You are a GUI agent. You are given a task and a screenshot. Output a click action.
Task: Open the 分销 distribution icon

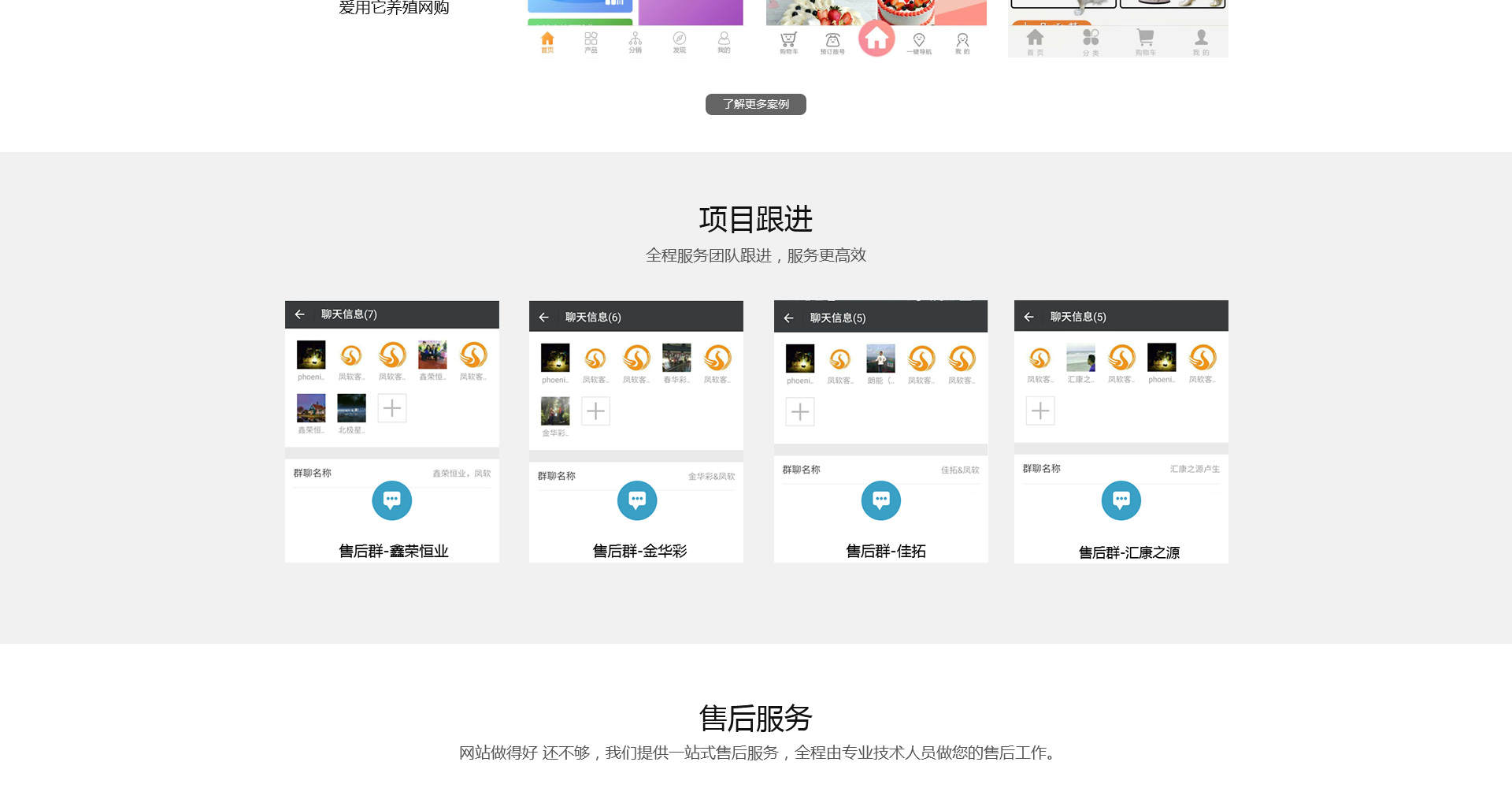pyautogui.click(x=635, y=41)
